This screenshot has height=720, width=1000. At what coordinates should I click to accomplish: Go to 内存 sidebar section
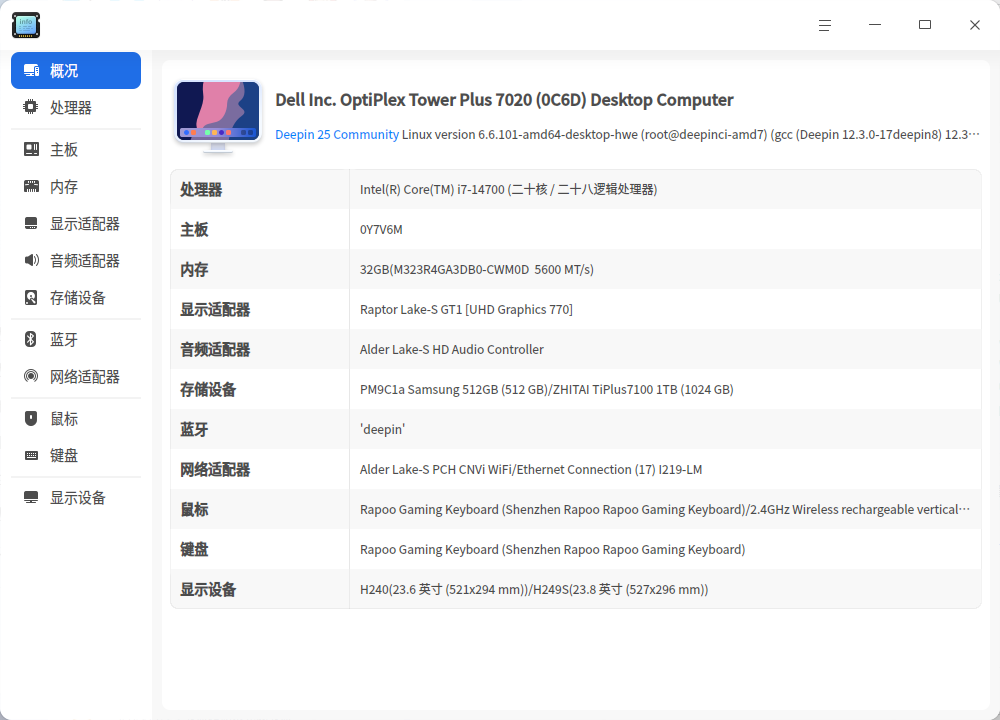(x=76, y=186)
